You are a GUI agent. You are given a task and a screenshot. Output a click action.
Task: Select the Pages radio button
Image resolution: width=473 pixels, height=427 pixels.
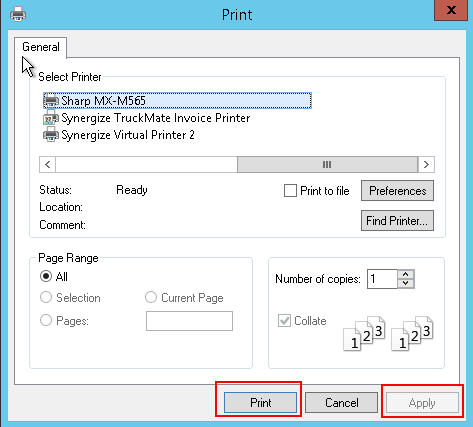[x=46, y=320]
